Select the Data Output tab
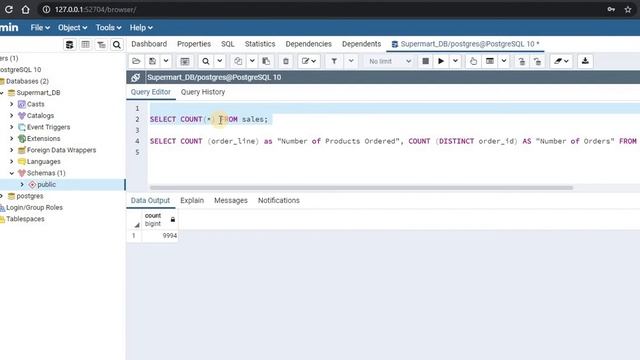The height and width of the screenshot is (360, 640). [x=150, y=200]
